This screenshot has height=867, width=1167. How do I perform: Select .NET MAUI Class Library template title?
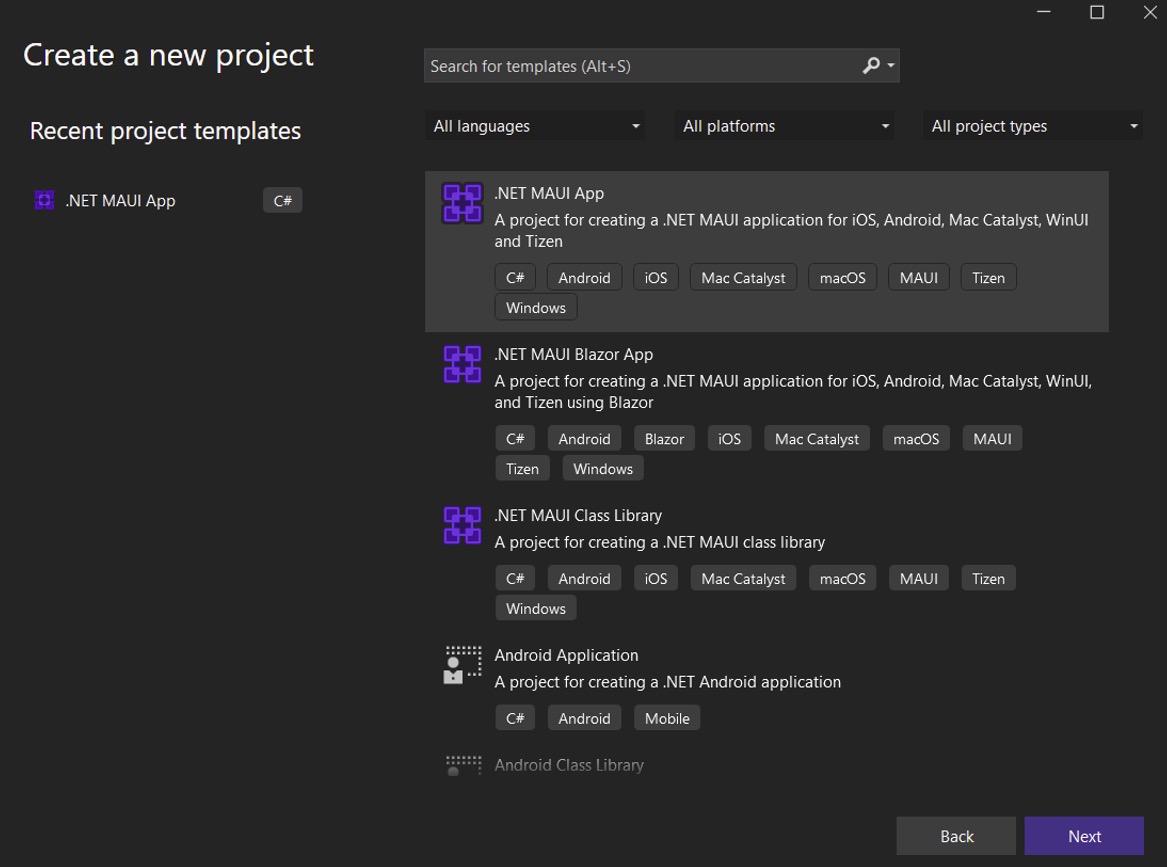pyautogui.click(x=578, y=515)
